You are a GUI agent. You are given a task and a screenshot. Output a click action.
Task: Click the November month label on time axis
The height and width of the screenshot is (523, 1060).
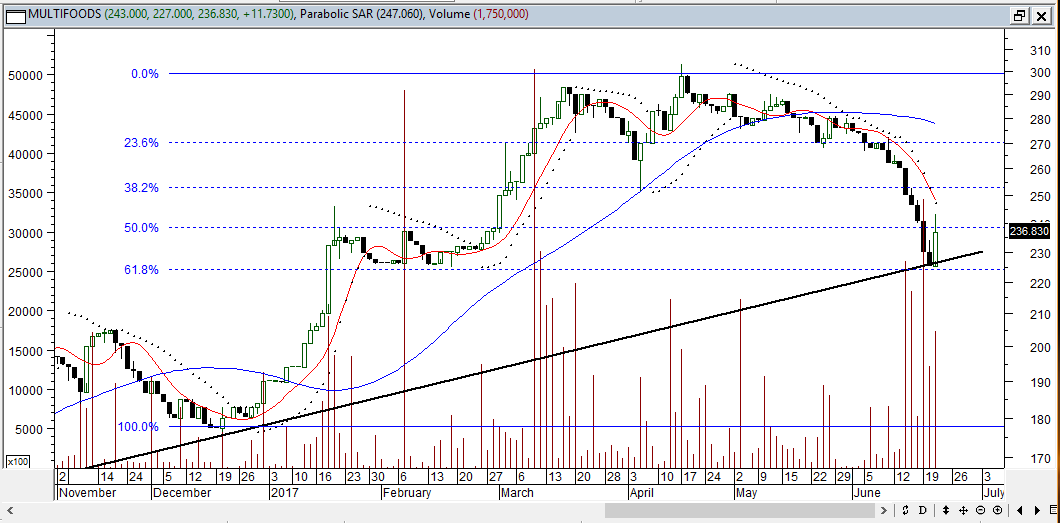[88, 493]
